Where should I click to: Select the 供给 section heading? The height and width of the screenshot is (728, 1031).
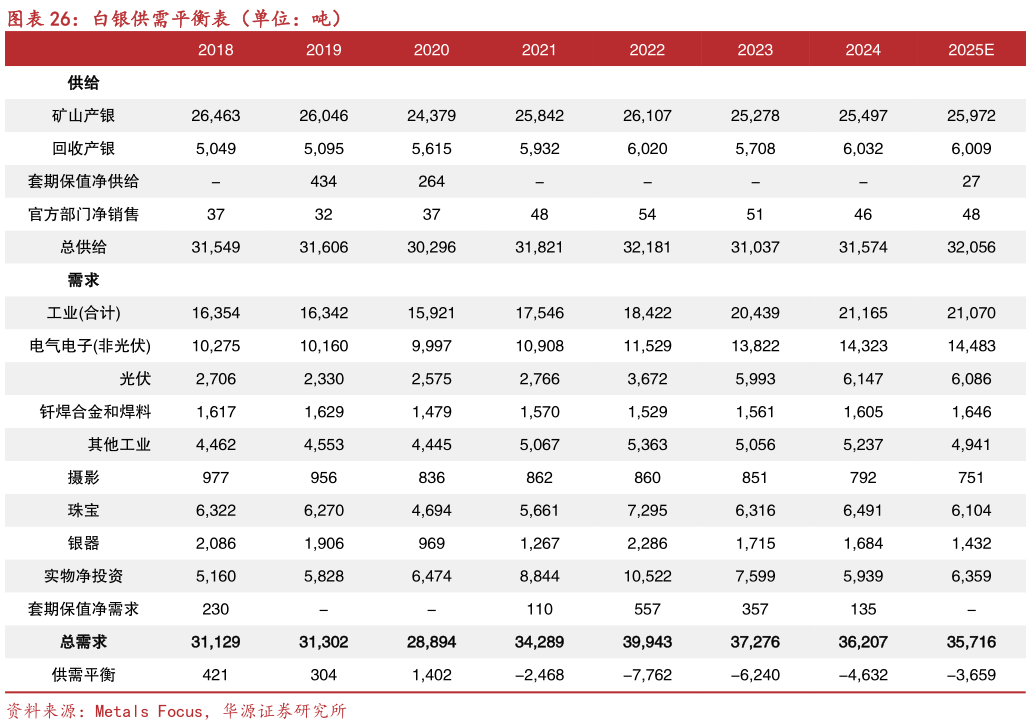pyautogui.click(x=83, y=83)
